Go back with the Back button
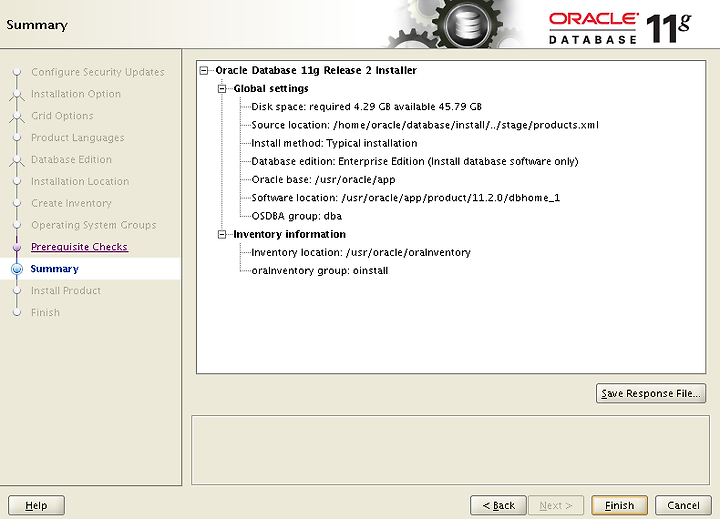The height and width of the screenshot is (519, 720). pyautogui.click(x=498, y=505)
